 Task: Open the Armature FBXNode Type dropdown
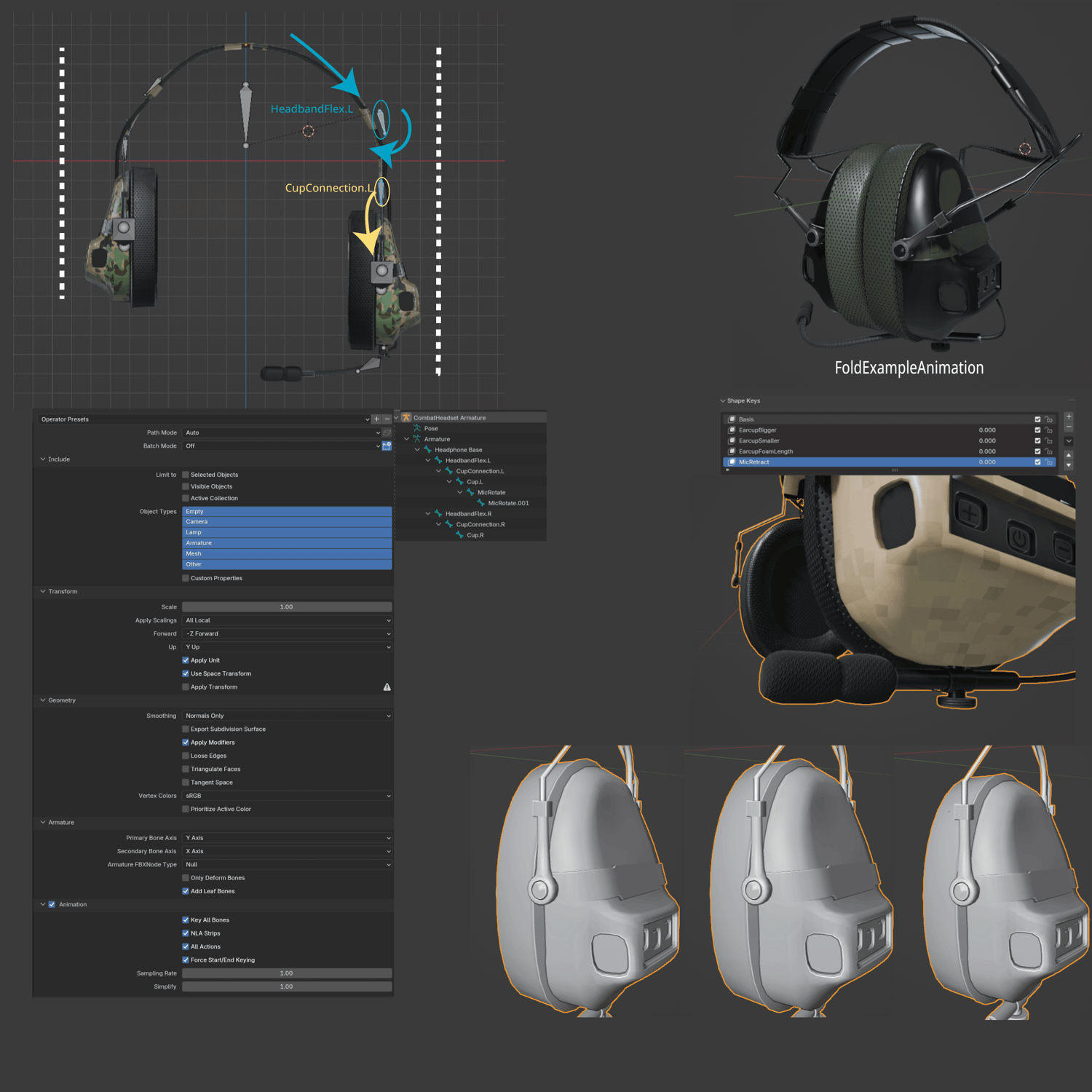pyautogui.click(x=287, y=865)
